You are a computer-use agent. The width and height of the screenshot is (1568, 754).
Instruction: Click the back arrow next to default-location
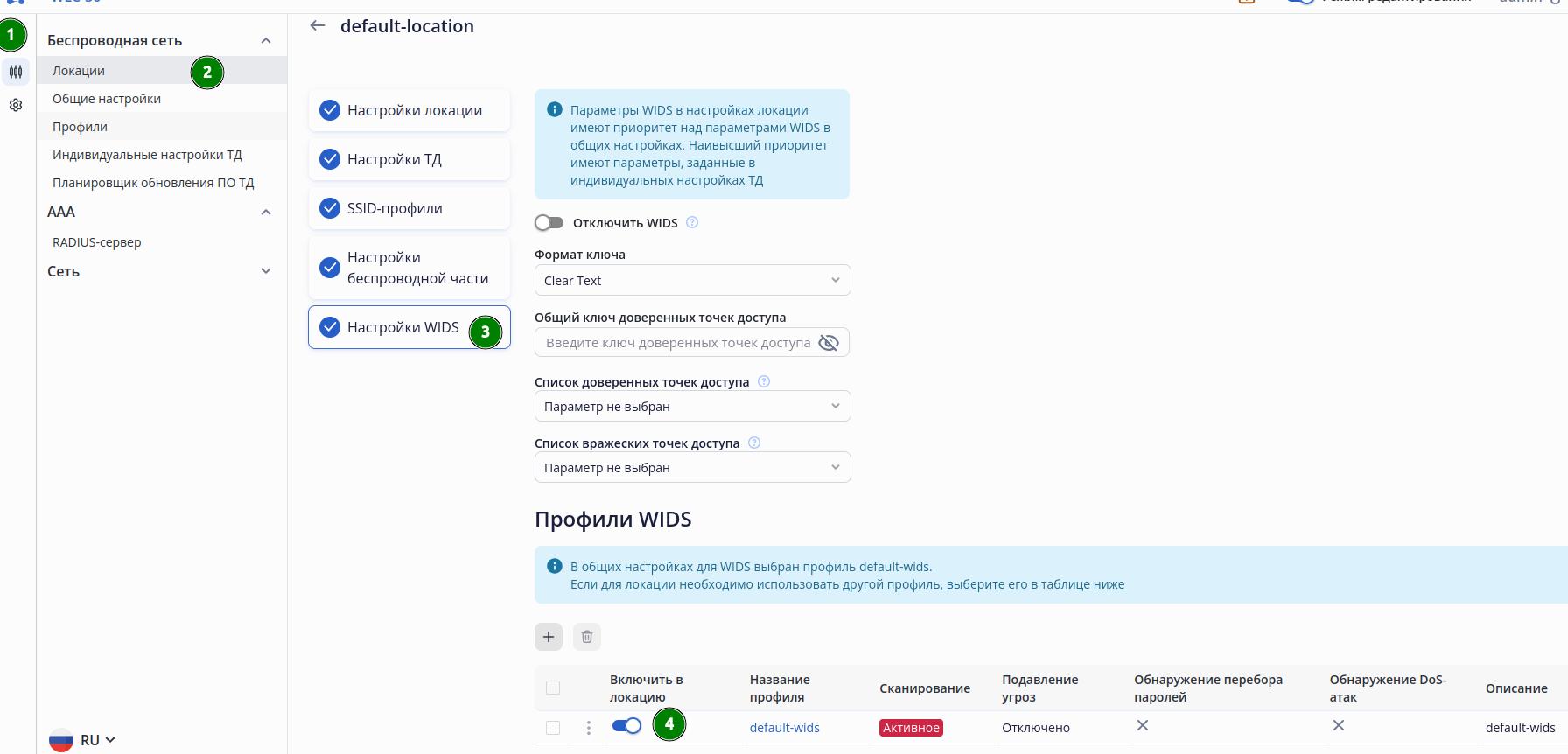point(318,26)
